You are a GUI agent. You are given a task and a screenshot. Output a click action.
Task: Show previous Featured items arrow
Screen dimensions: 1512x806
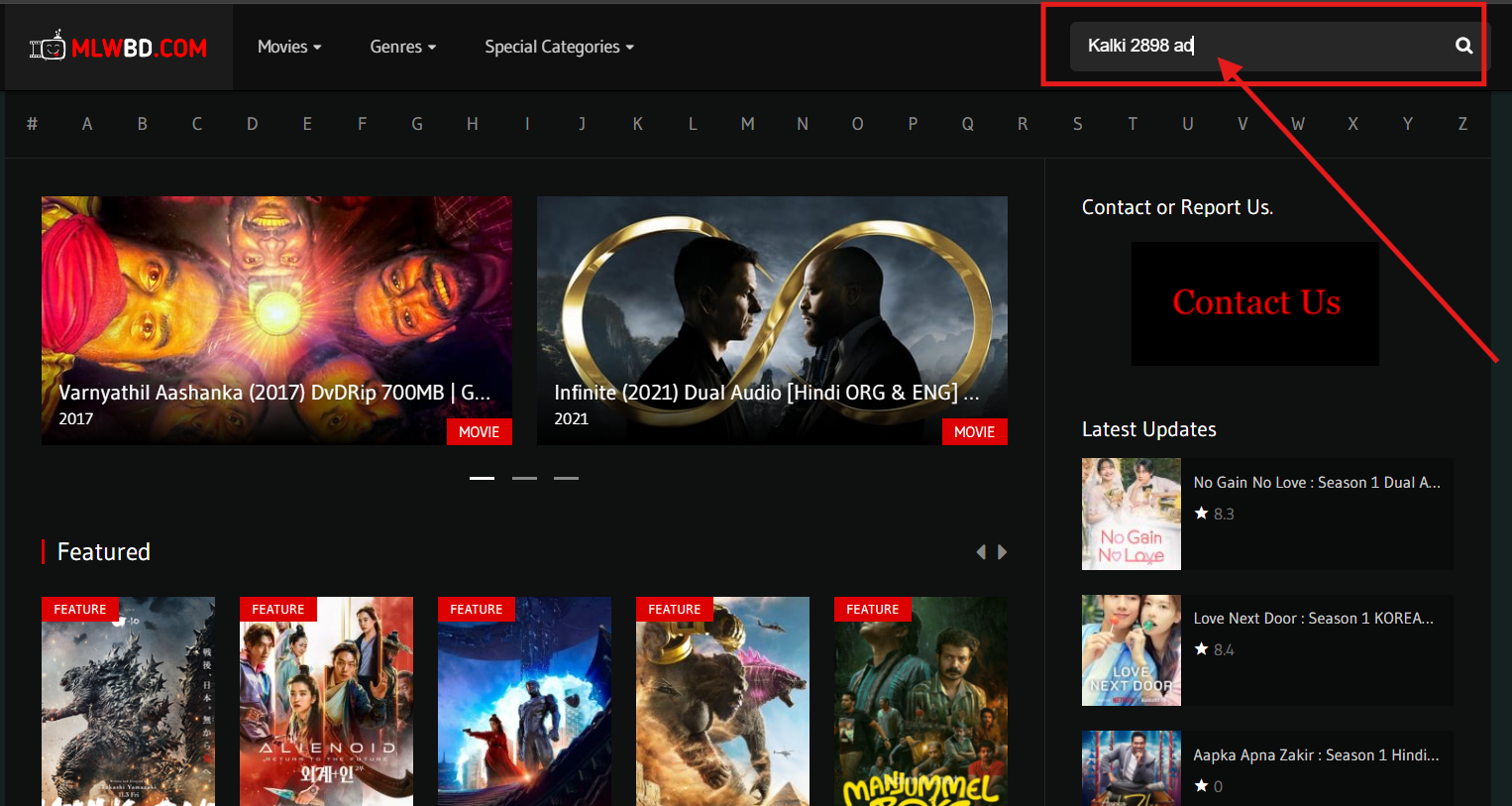[981, 552]
